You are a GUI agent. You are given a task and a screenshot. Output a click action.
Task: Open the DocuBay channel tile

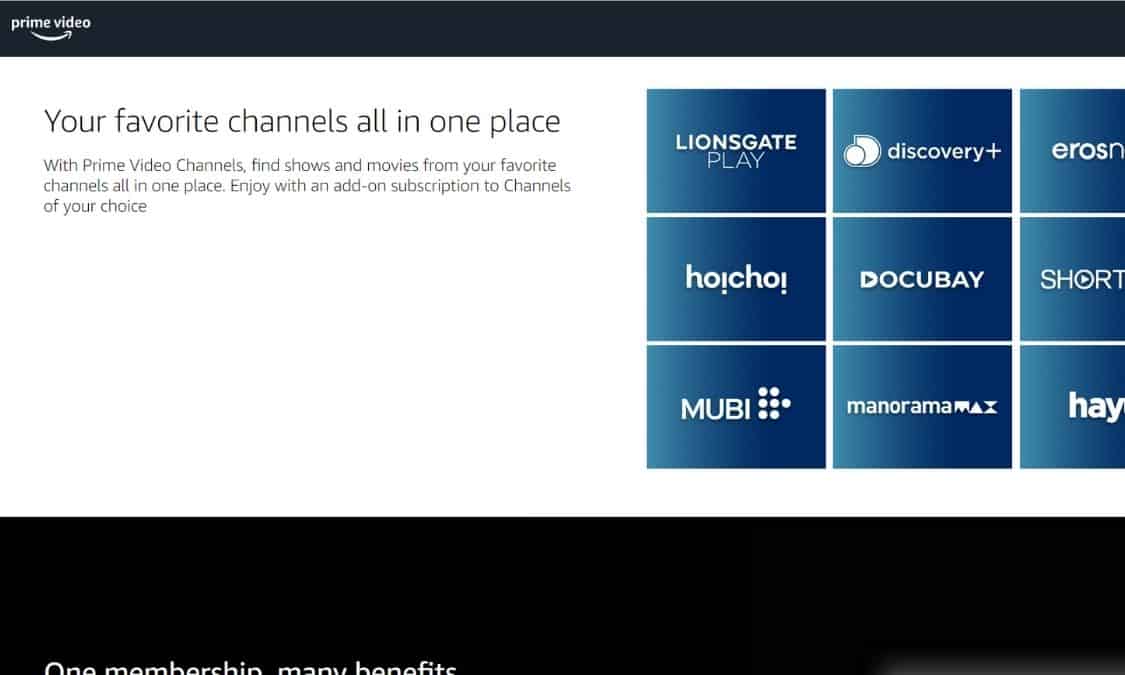922,279
